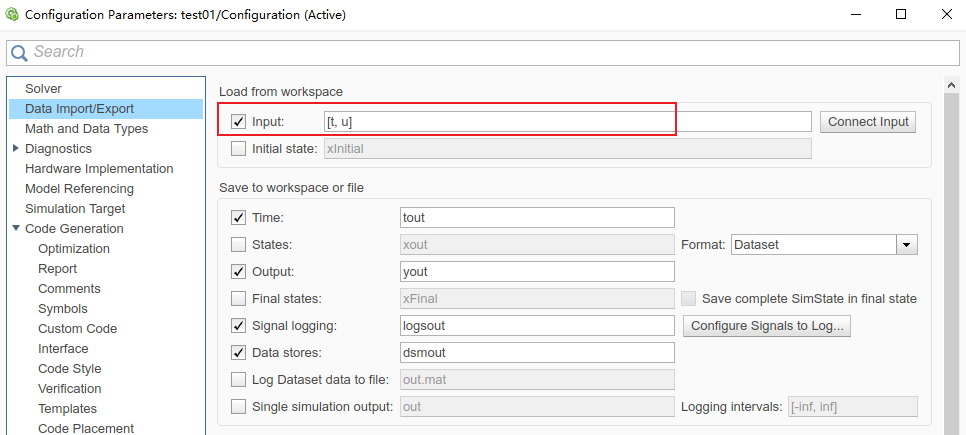Select the Diagnostics item

click(x=58, y=148)
